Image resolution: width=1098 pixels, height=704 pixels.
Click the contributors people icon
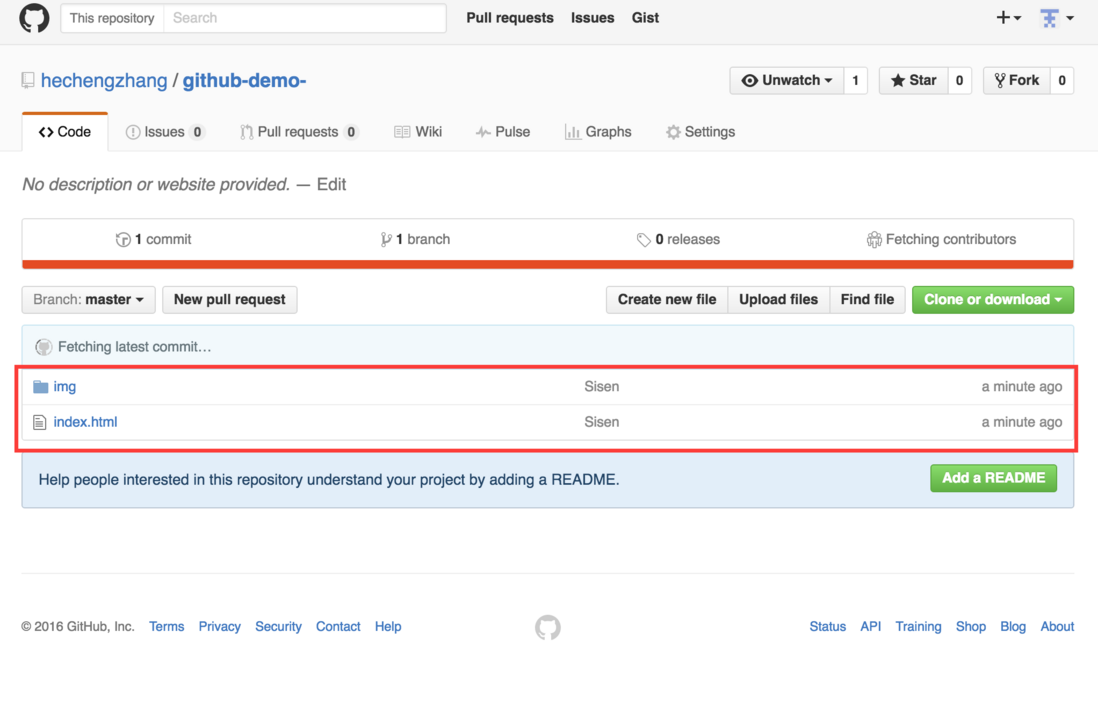tap(874, 240)
